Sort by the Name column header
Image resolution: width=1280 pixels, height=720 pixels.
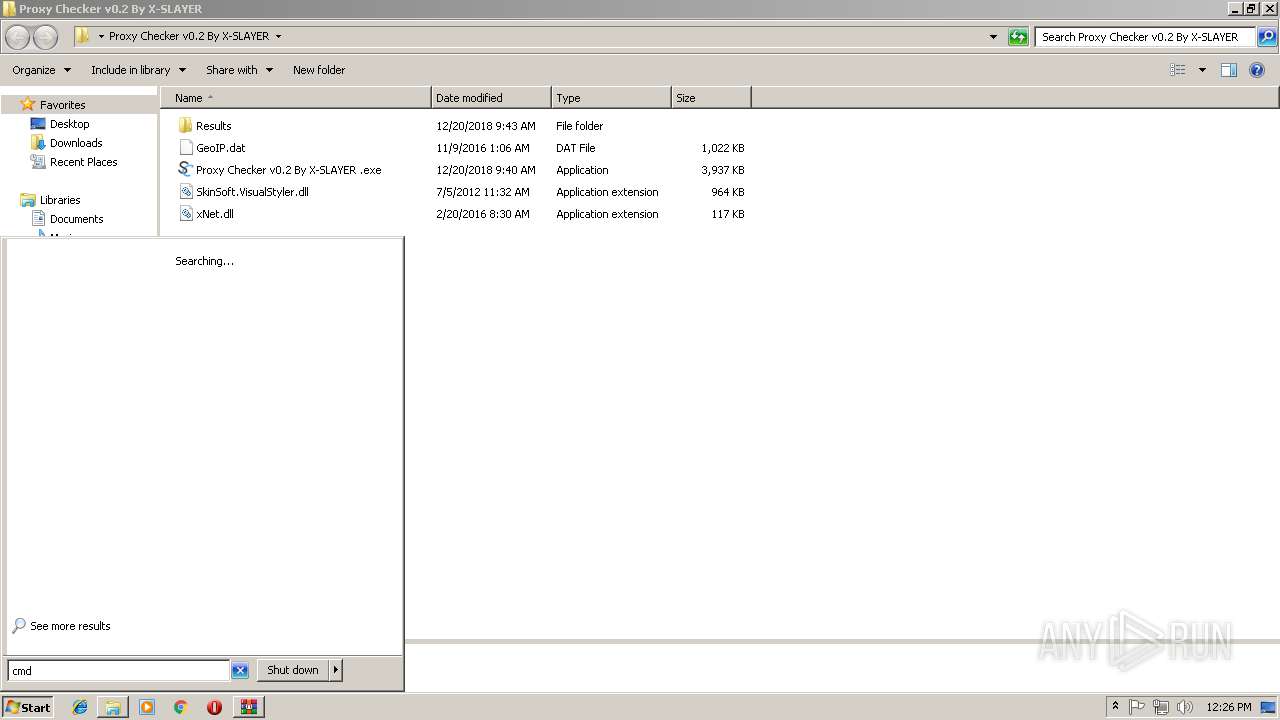[x=295, y=98]
